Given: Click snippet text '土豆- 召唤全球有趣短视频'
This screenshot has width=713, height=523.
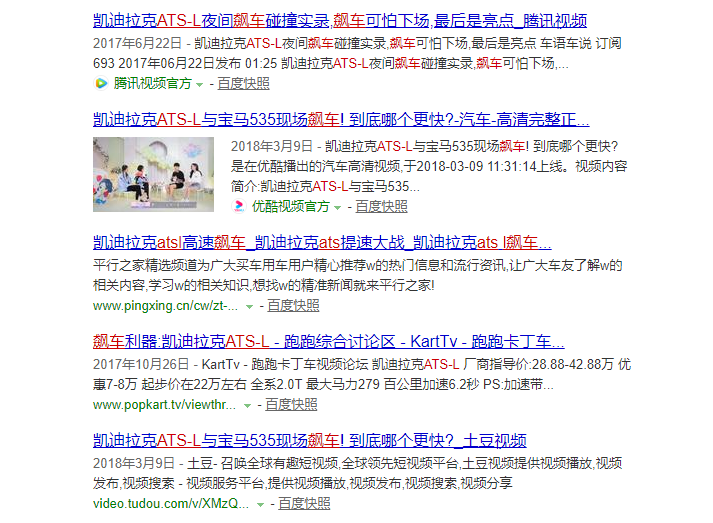Looking at the screenshot, I should (x=262, y=464).
